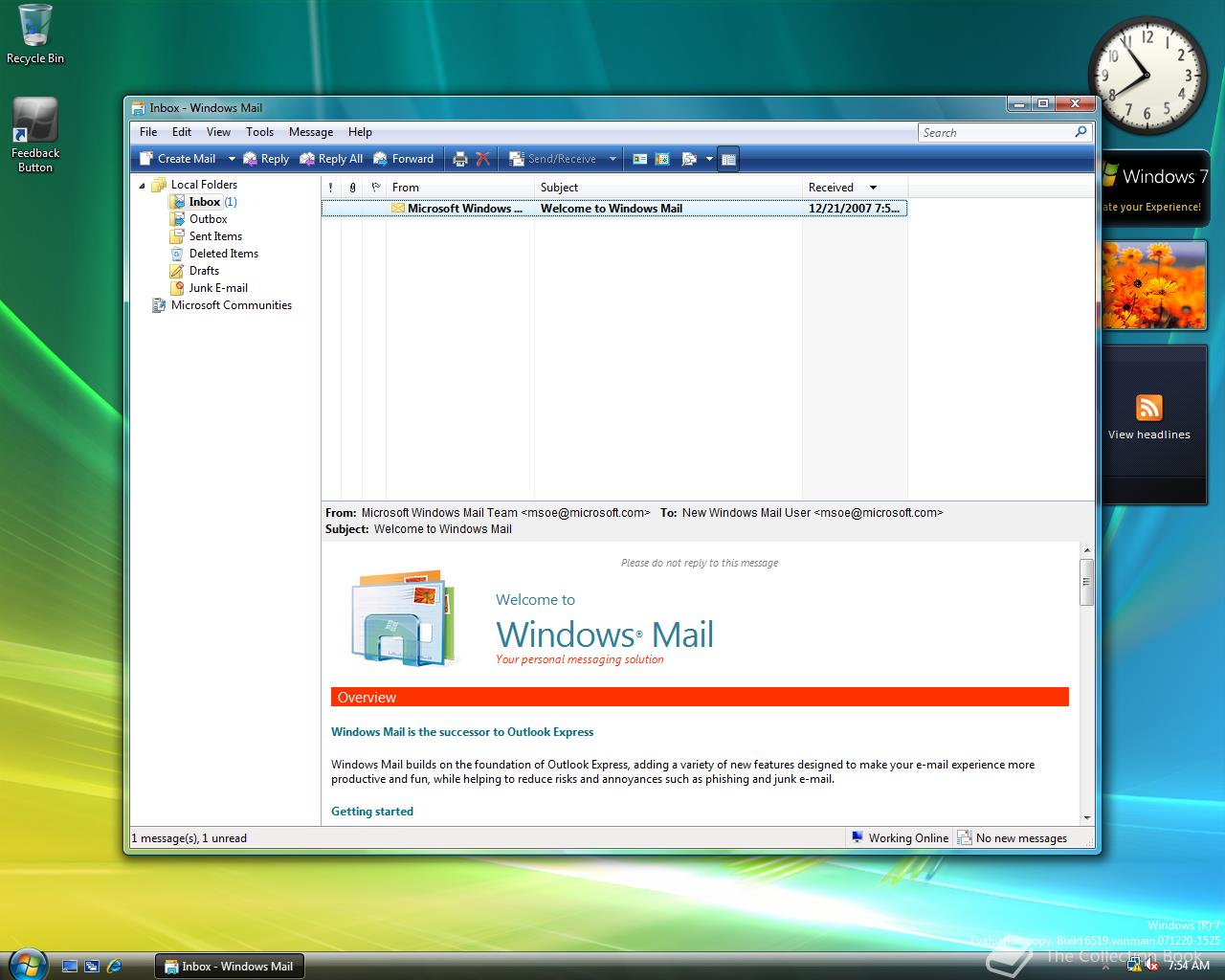Click View headlines in the feed gadget
1225x980 pixels.
point(1149,434)
